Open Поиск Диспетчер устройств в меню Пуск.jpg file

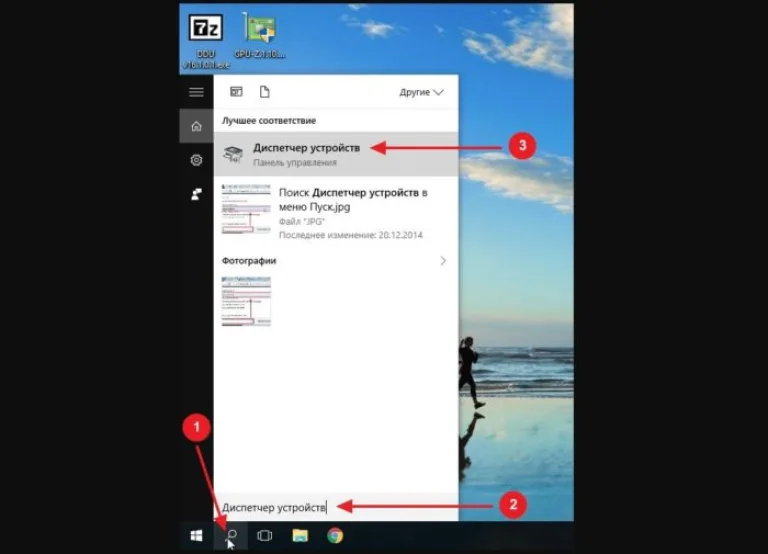[336, 213]
